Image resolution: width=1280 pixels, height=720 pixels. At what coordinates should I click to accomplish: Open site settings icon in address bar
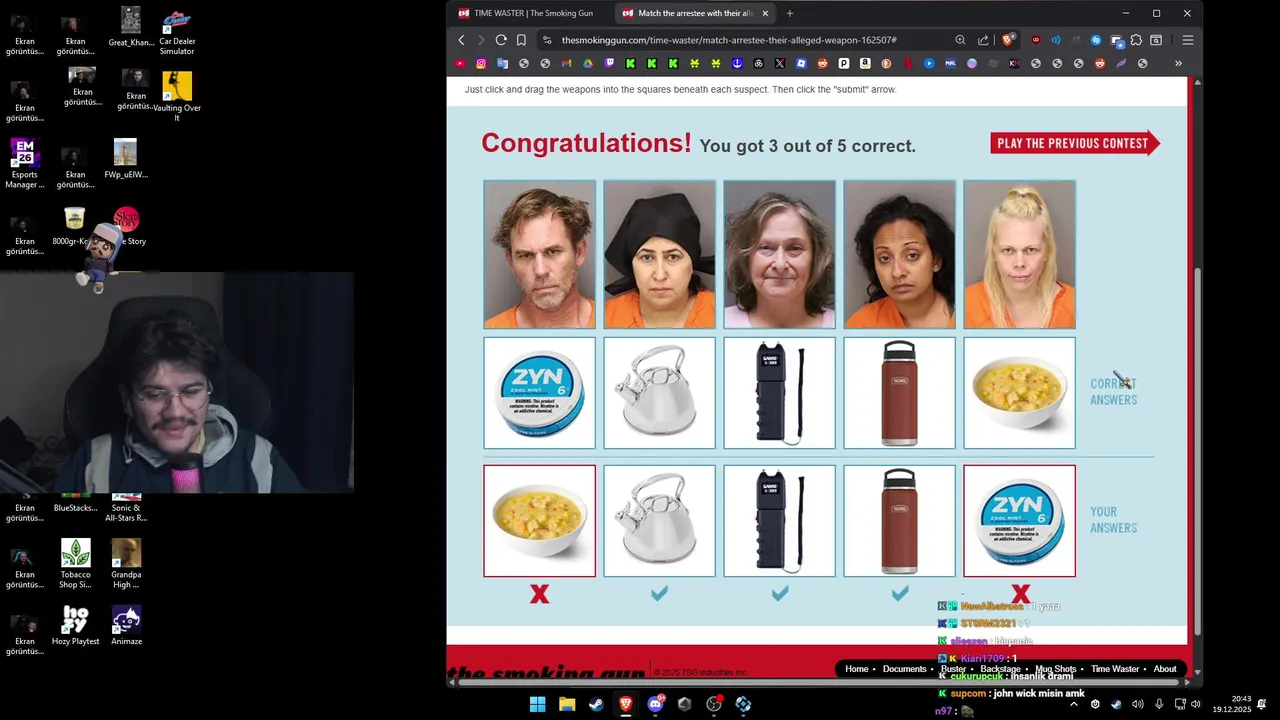(x=546, y=40)
